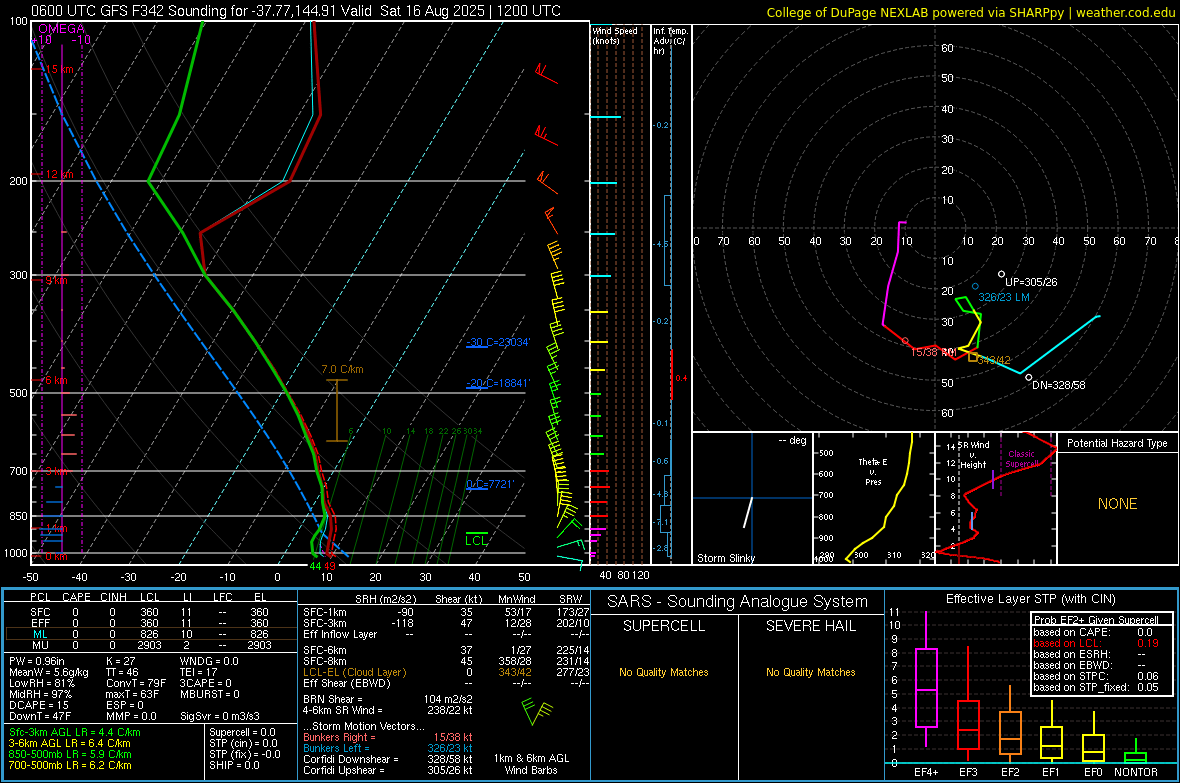Click the Wind Speed (knots) panel header
This screenshot has height=783, width=1180.
615,35
